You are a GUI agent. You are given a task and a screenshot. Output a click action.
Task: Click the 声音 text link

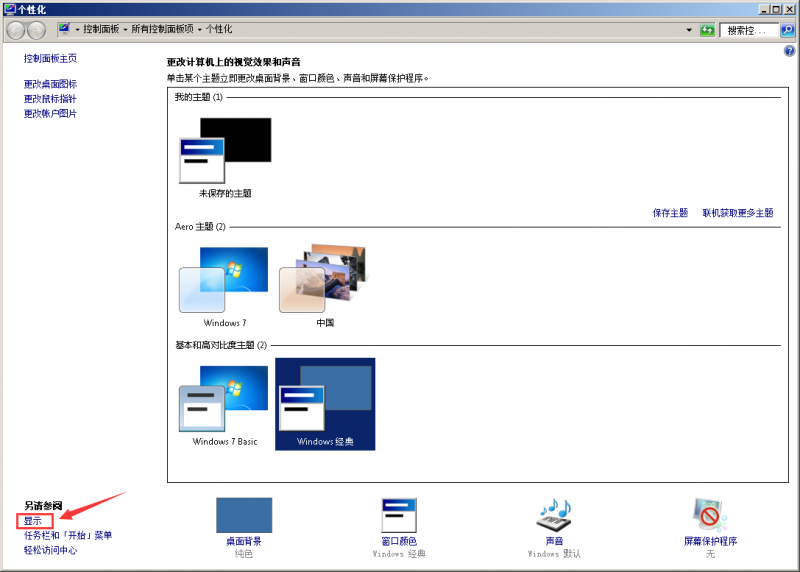(554, 541)
